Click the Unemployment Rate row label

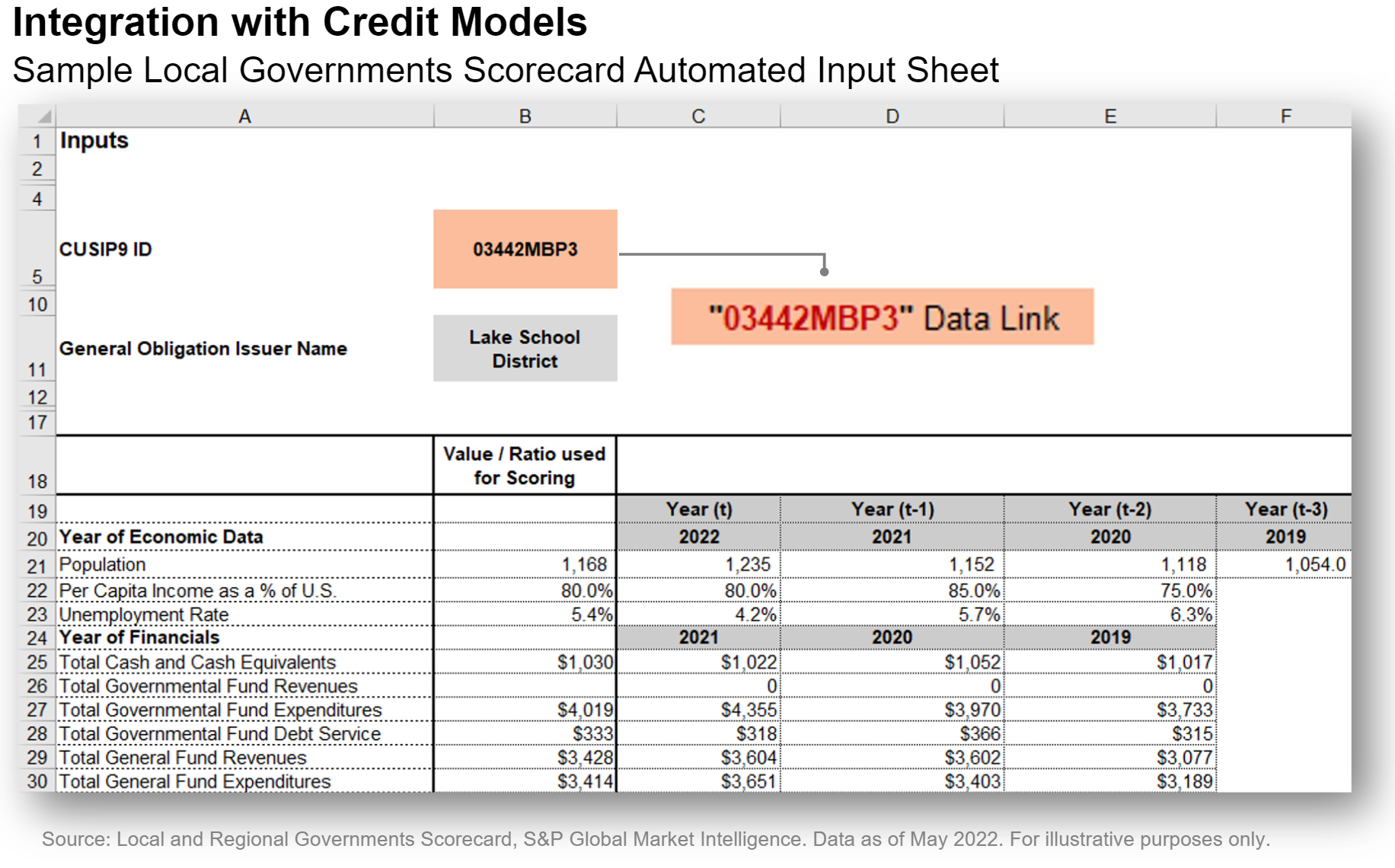pyautogui.click(x=144, y=614)
